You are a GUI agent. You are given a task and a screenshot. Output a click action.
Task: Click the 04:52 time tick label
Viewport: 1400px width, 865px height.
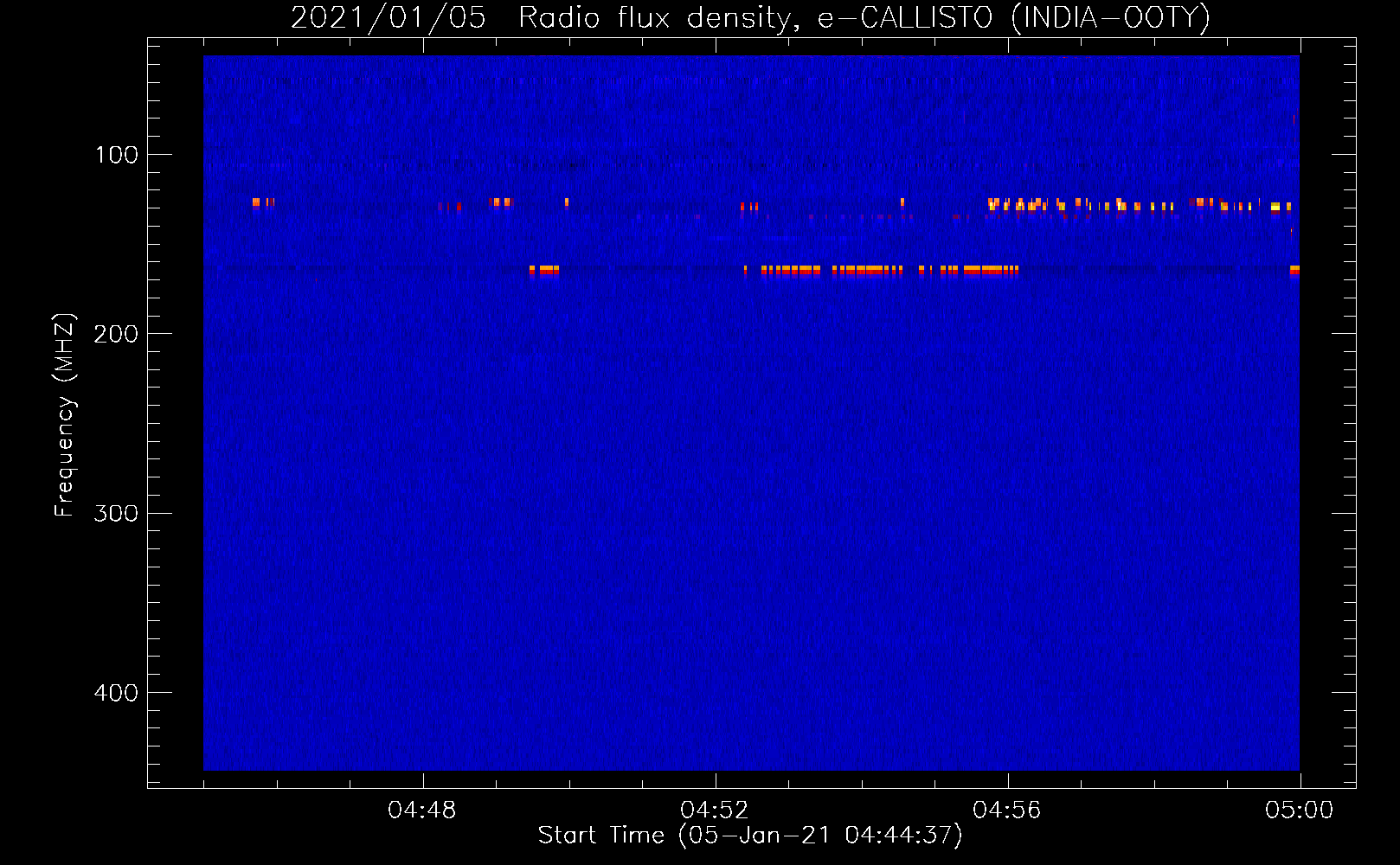tap(715, 811)
